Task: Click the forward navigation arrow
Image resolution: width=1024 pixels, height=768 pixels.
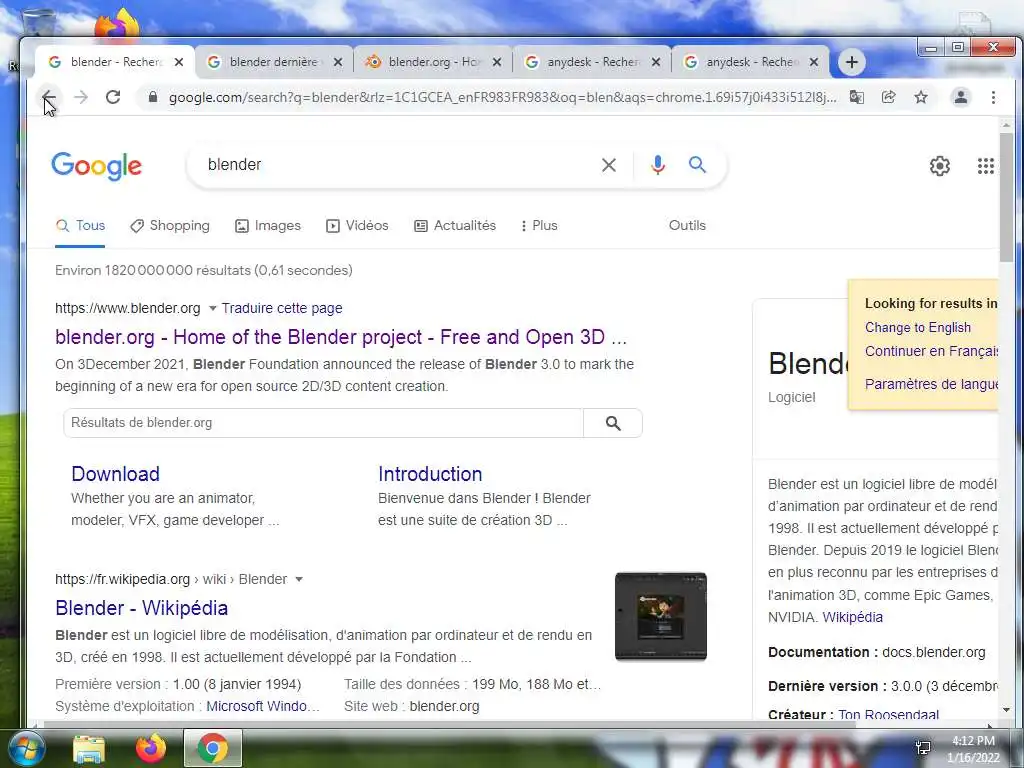Action: [81, 97]
